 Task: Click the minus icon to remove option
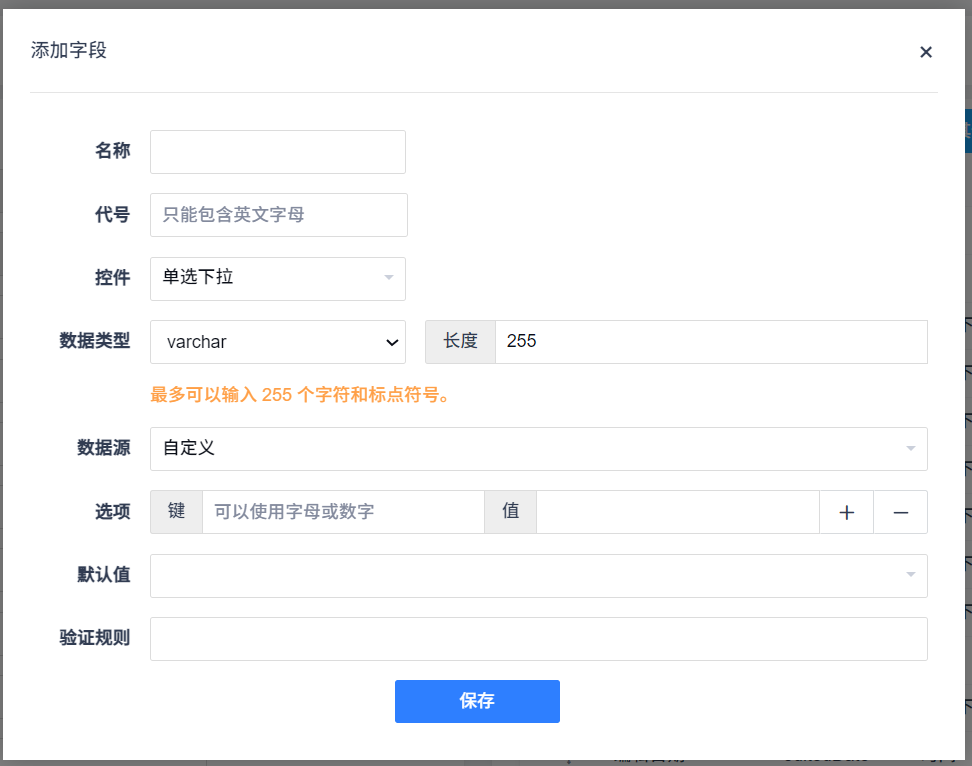901,512
